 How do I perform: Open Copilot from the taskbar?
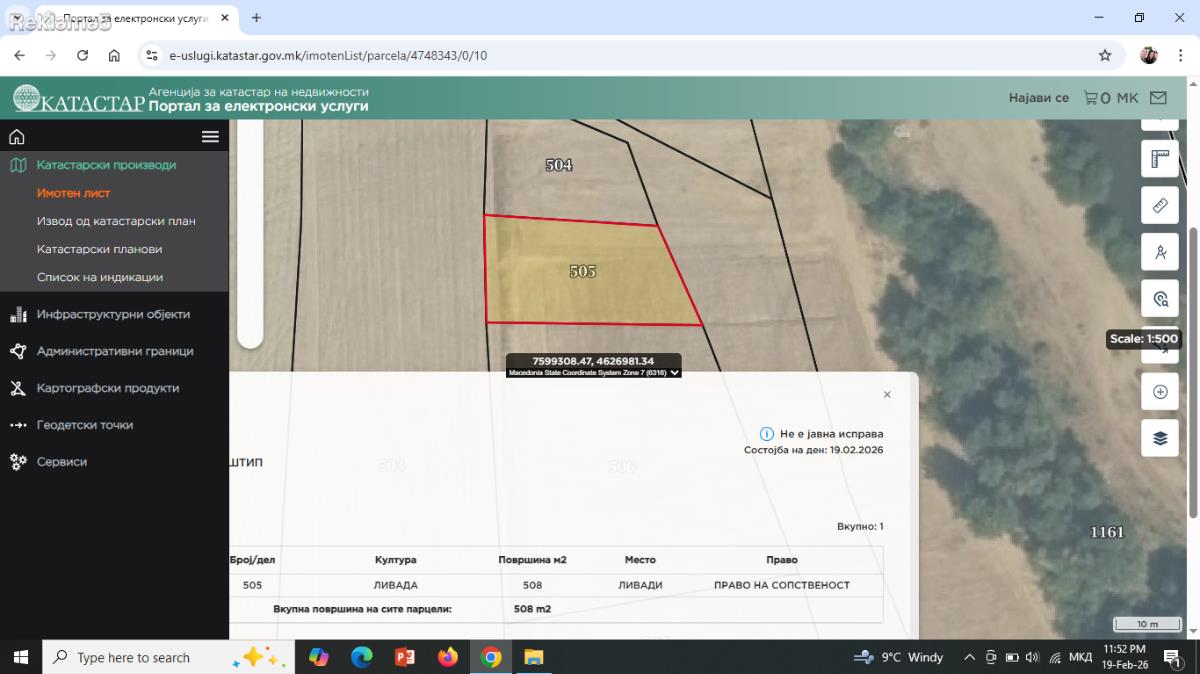[319, 657]
